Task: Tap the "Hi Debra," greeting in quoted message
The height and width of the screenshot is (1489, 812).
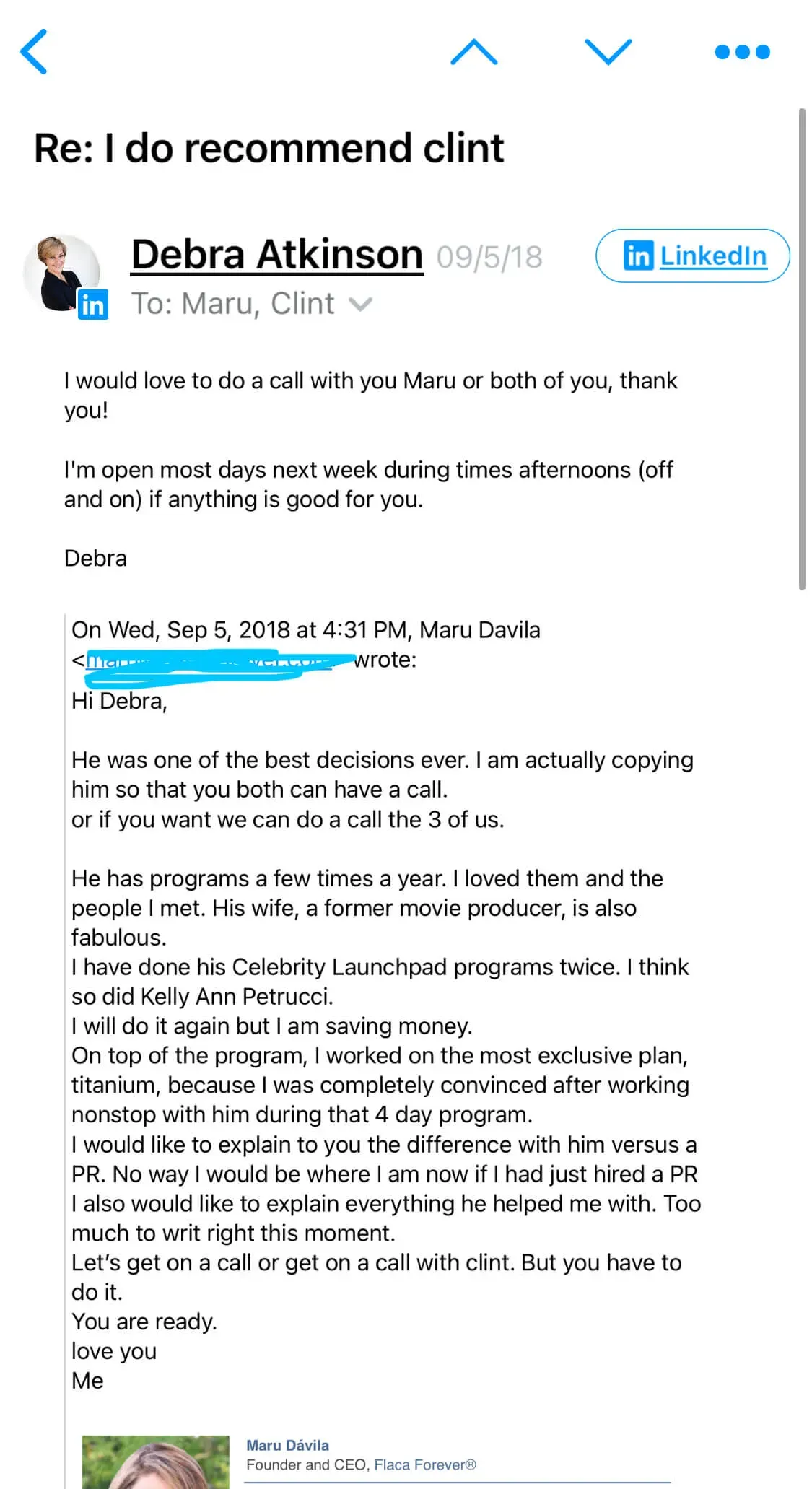Action: coord(119,701)
